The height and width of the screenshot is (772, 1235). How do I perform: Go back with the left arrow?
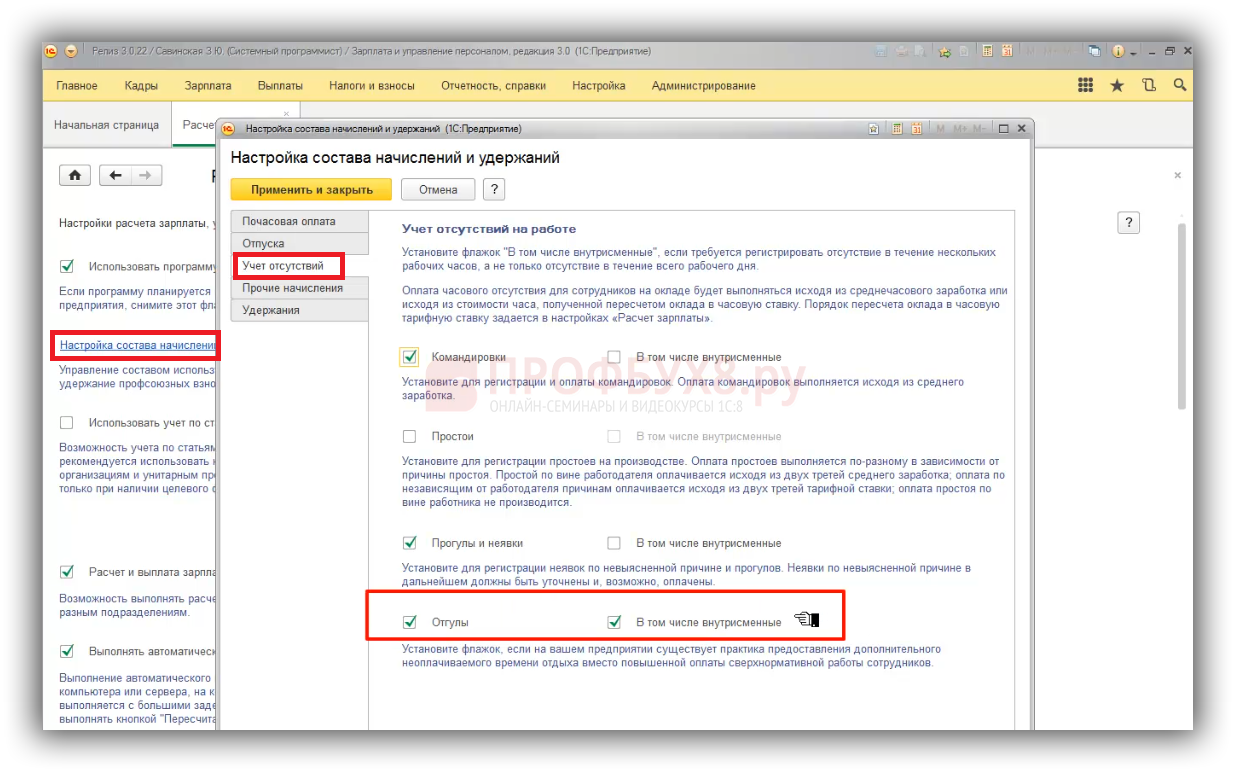point(116,175)
